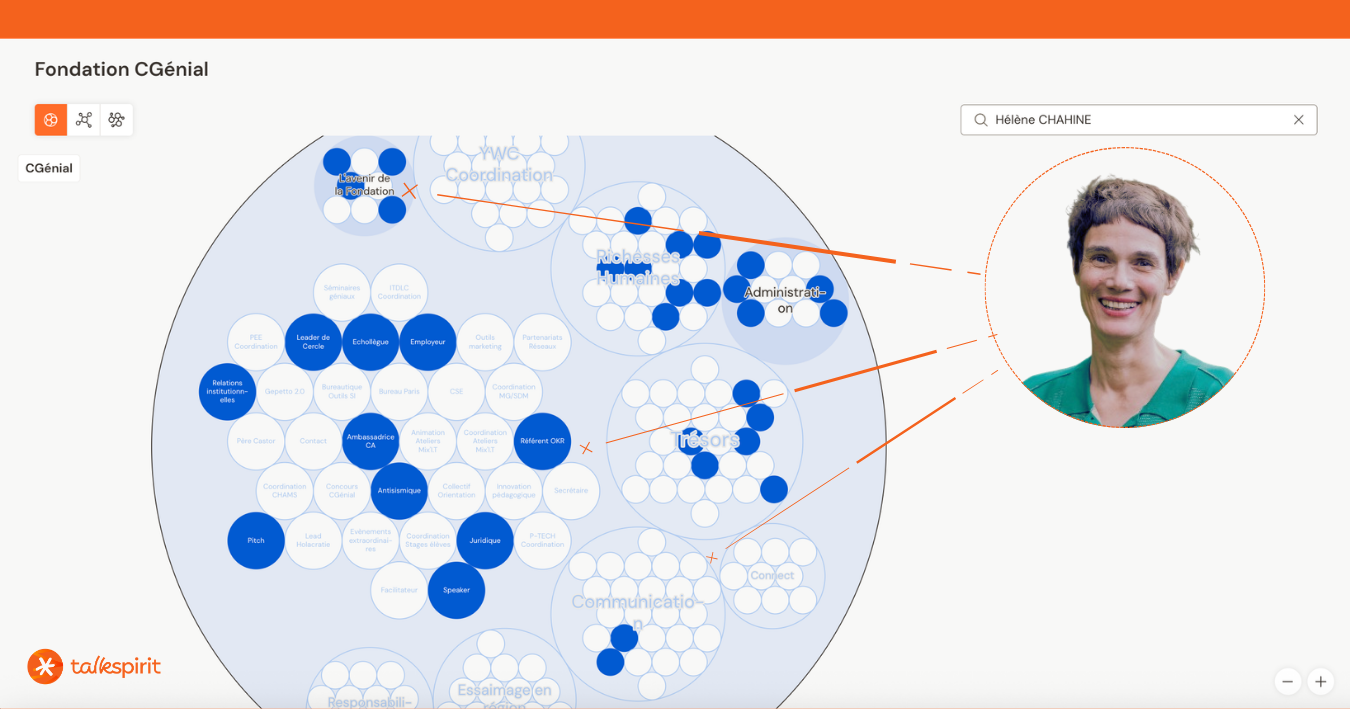The height and width of the screenshot is (709, 1350).
Task: Focus the Hélène CHAHINE search field
Action: (x=1138, y=120)
